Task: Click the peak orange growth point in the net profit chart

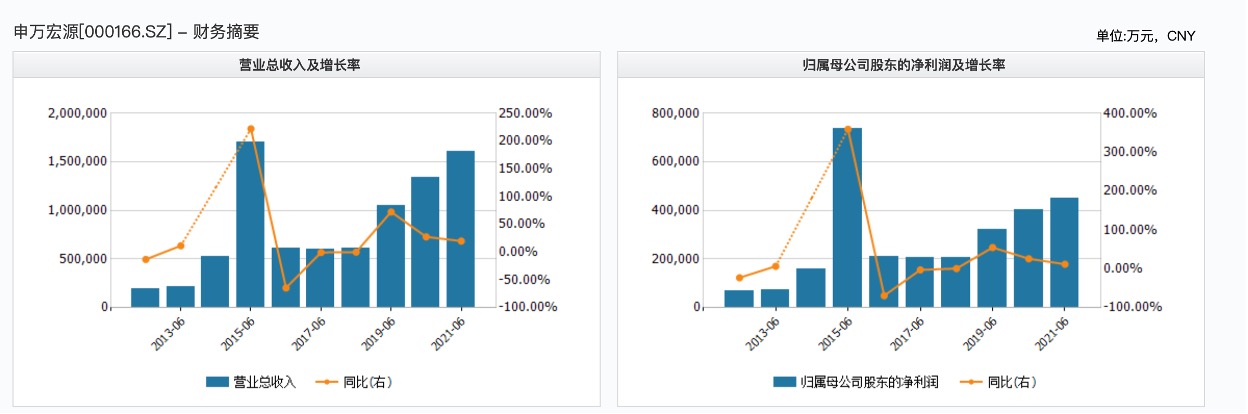Action: [847, 129]
